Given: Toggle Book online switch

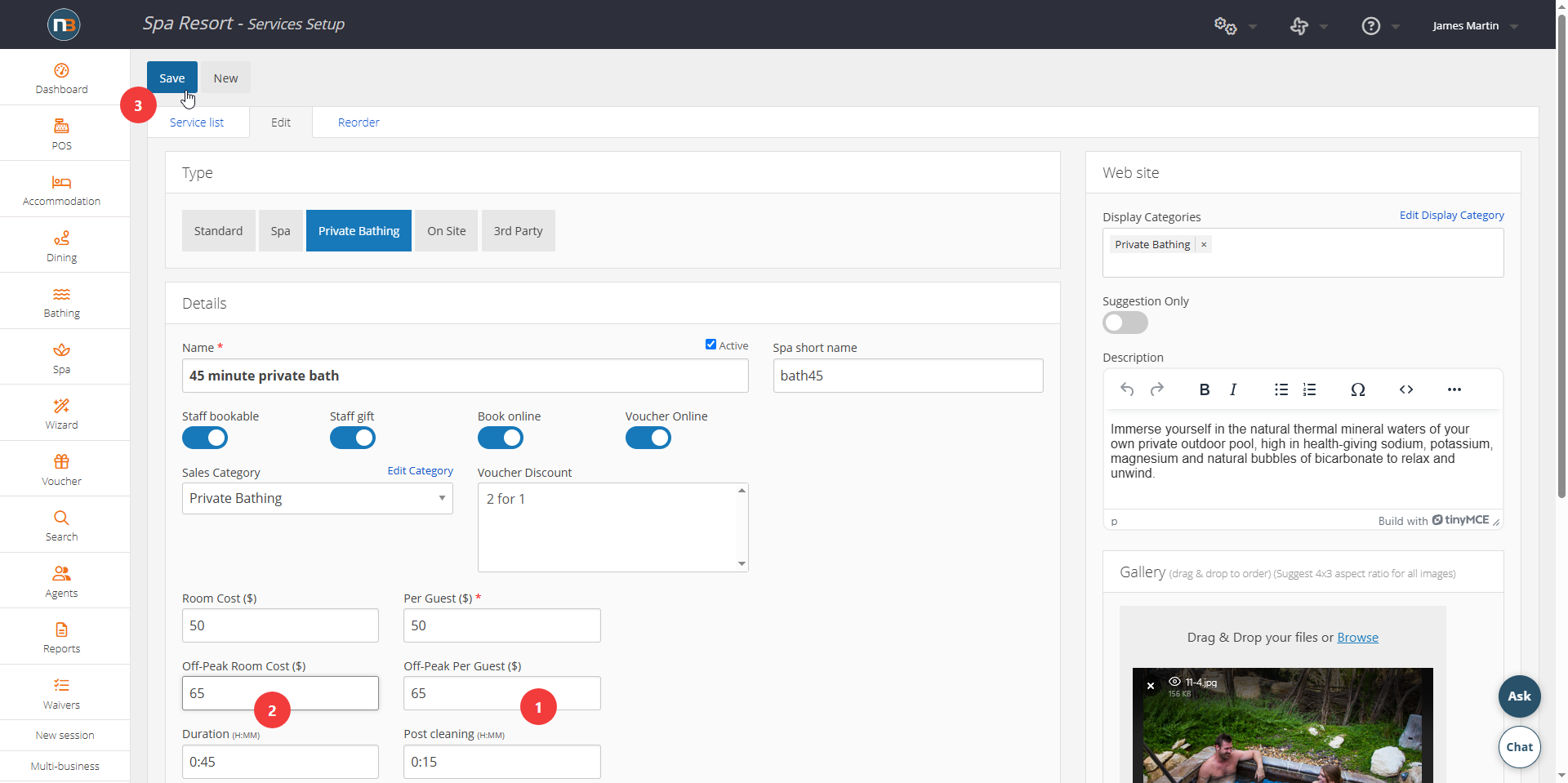Looking at the screenshot, I should tap(501, 438).
